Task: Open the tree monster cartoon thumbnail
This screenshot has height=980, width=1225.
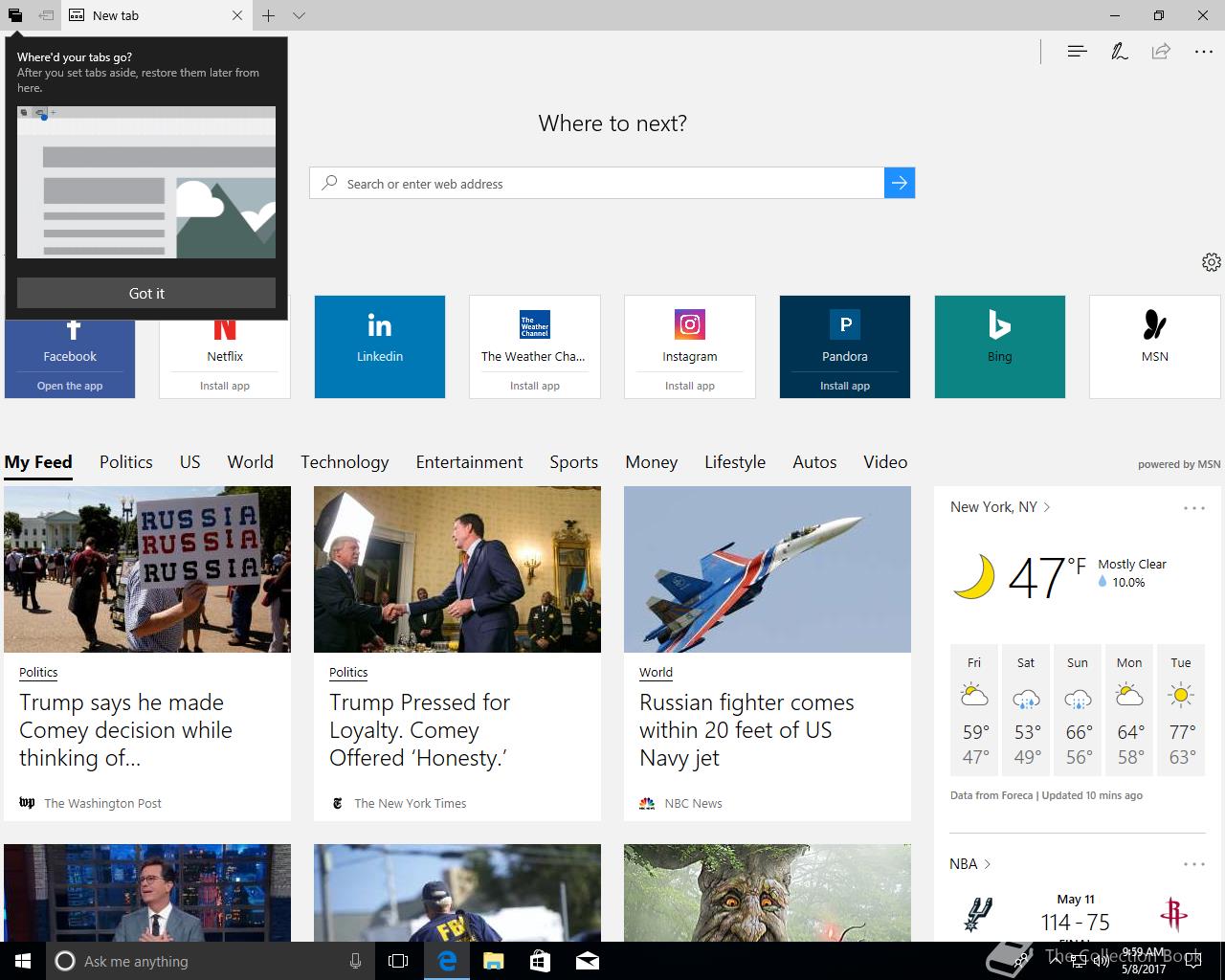Action: 768,893
